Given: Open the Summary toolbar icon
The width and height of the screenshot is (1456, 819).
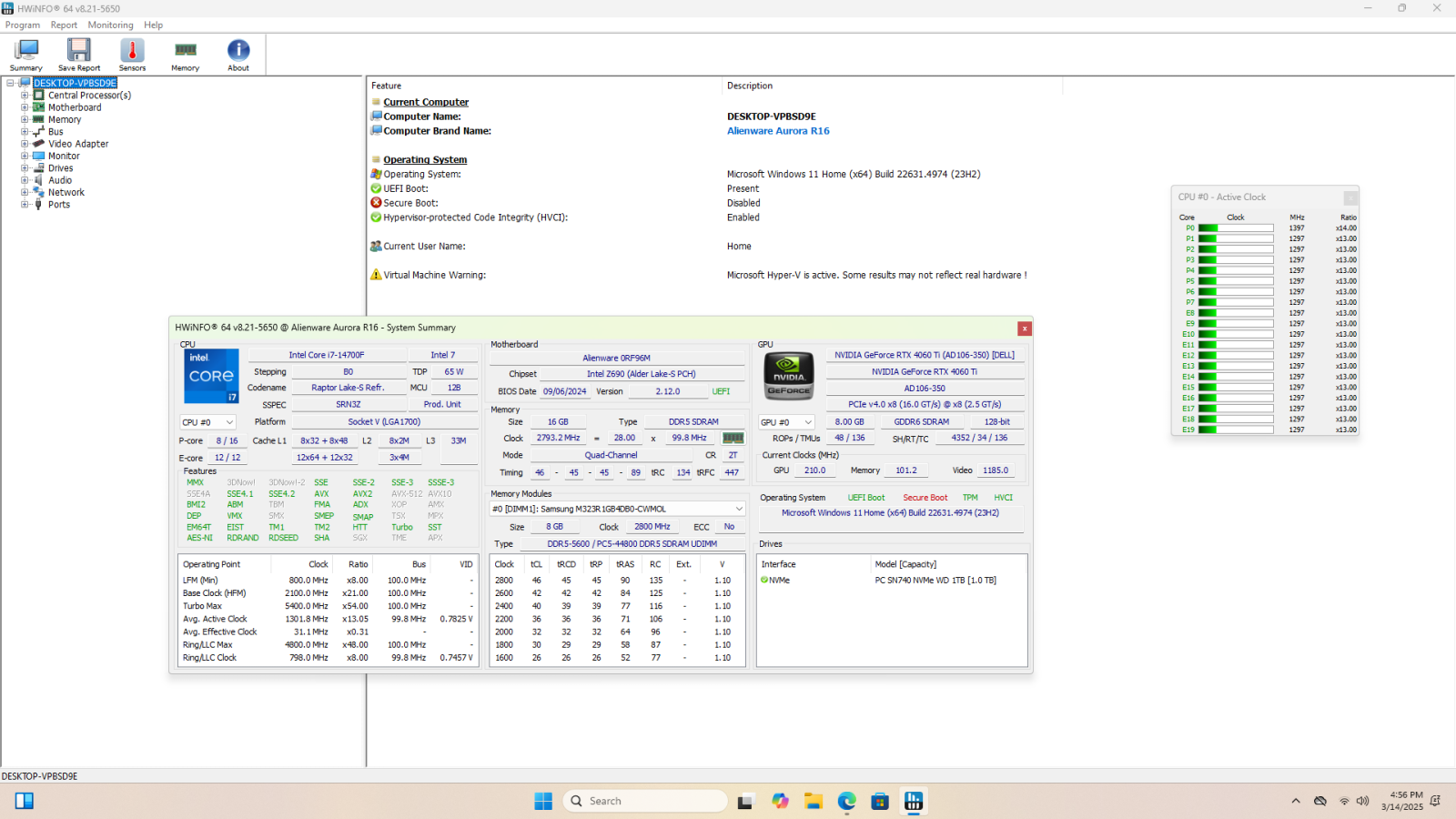Looking at the screenshot, I should (26, 55).
